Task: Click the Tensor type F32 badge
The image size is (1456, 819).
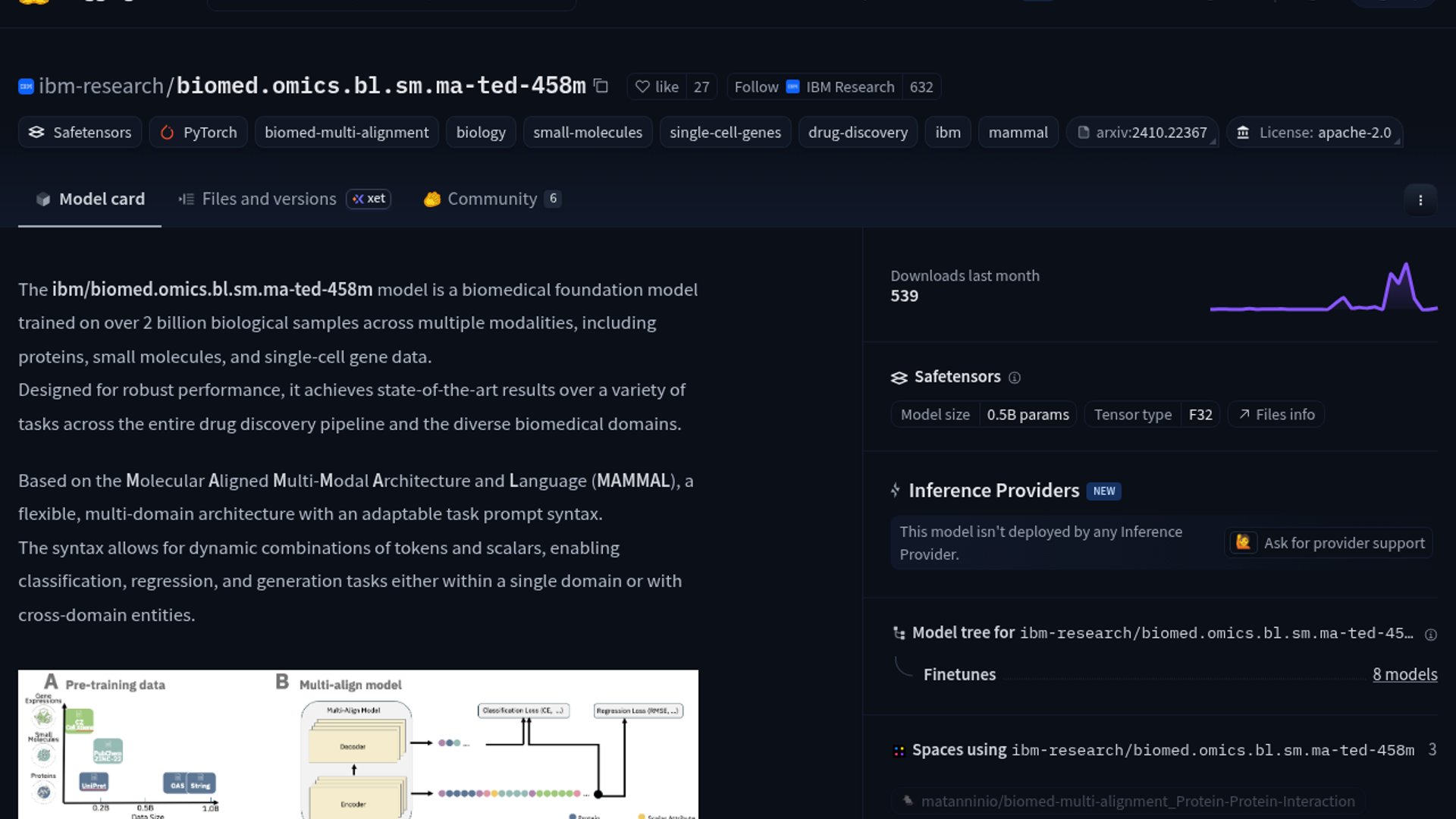Action: pyautogui.click(x=1152, y=415)
